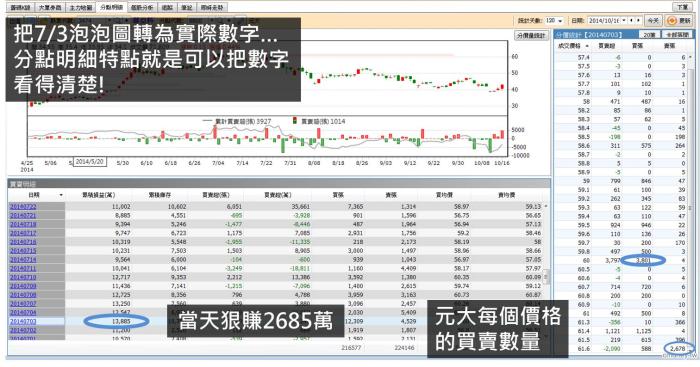The width and height of the screenshot is (700, 367).
Task: Open the 20140722 date link
Action: coord(23,207)
